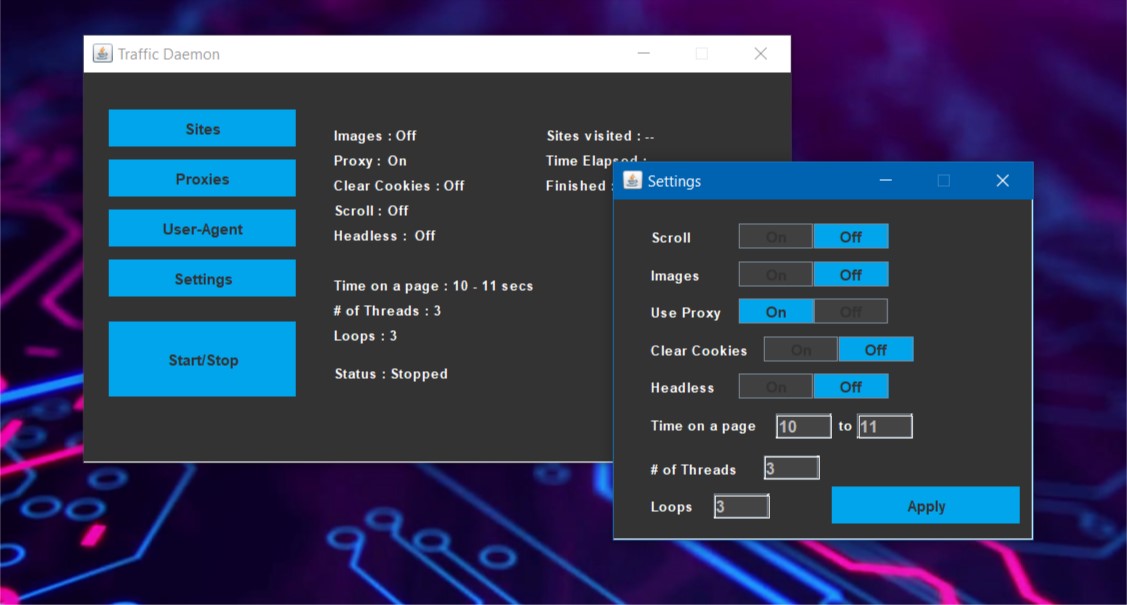Click the Java icon in Settings title bar
The image size is (1127, 605).
pos(632,181)
